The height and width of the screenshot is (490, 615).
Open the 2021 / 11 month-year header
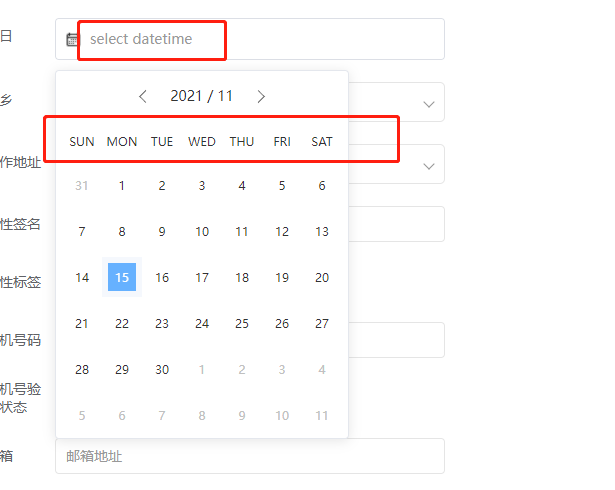(x=202, y=96)
